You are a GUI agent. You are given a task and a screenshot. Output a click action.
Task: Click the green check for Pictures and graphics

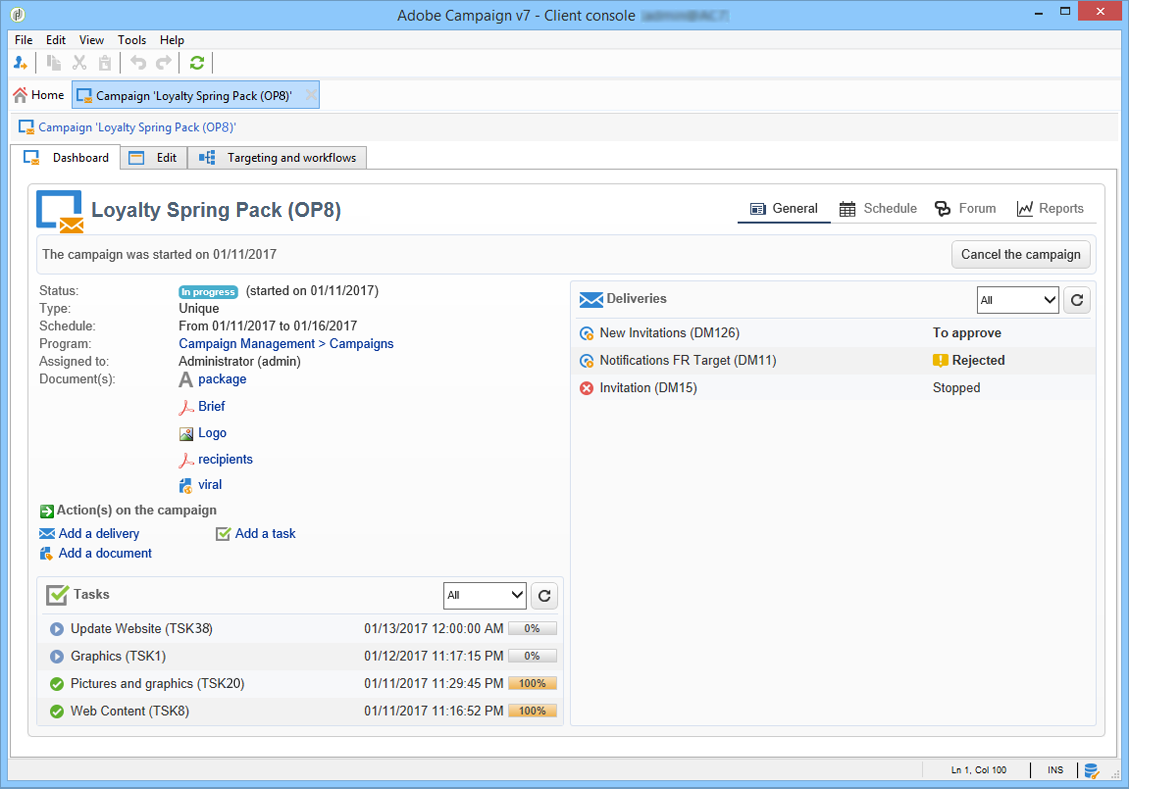[57, 684]
